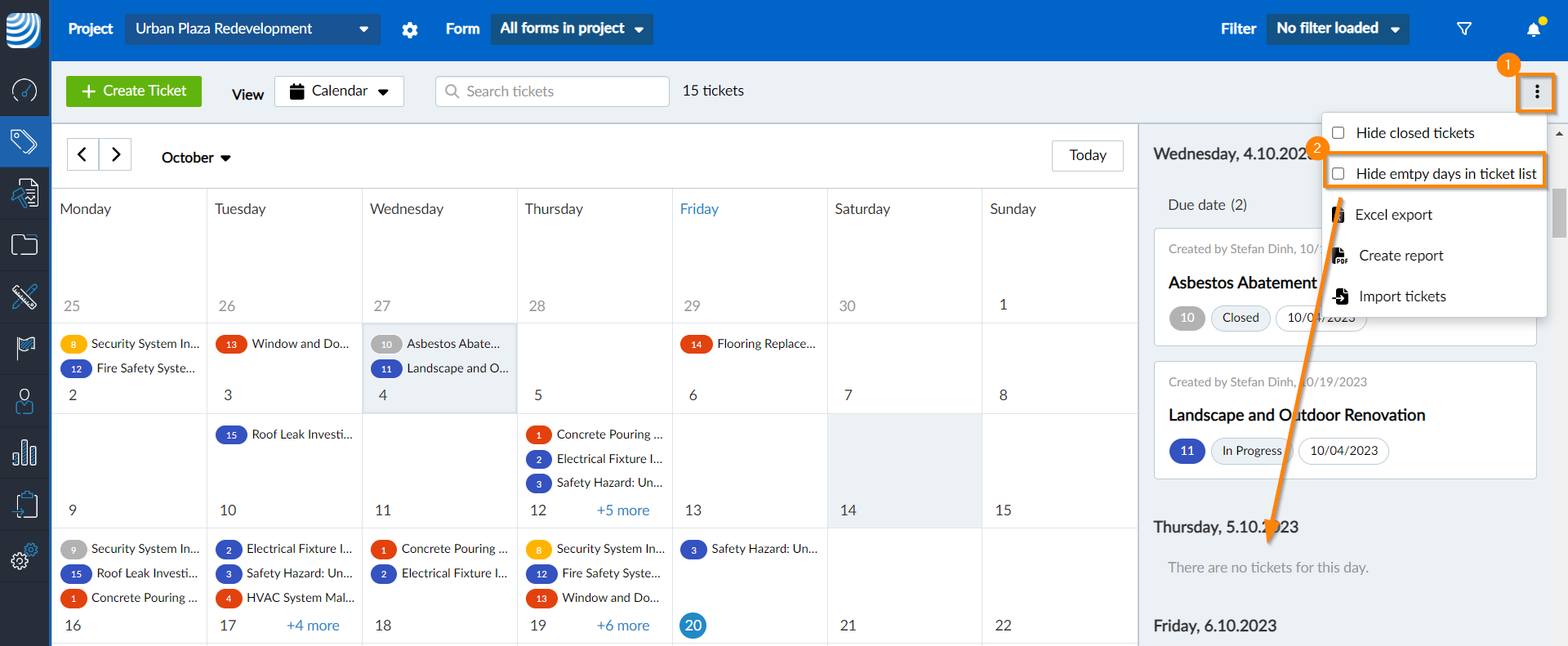Click the Search tickets input field
The image size is (1568, 646).
pos(552,91)
